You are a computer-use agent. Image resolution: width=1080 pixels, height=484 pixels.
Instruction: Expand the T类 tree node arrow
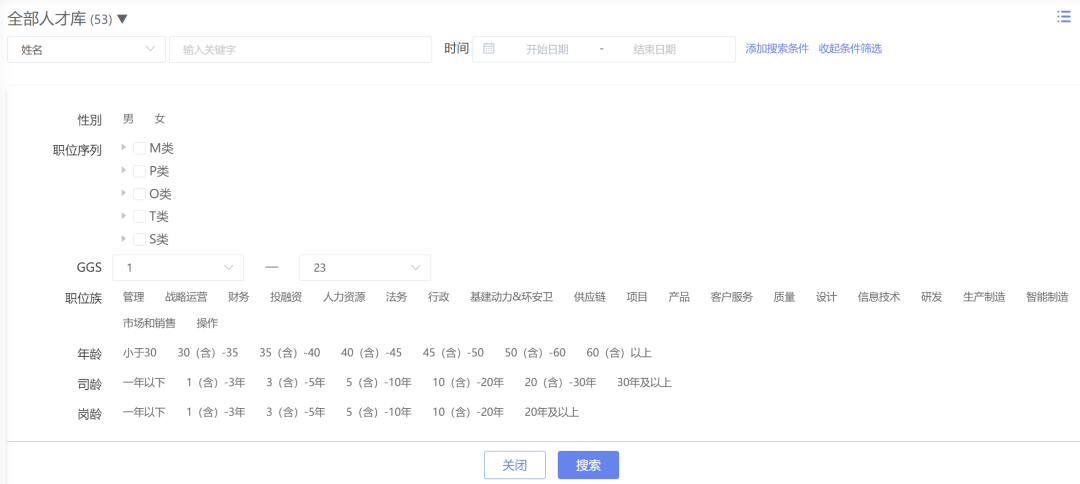tap(123, 215)
